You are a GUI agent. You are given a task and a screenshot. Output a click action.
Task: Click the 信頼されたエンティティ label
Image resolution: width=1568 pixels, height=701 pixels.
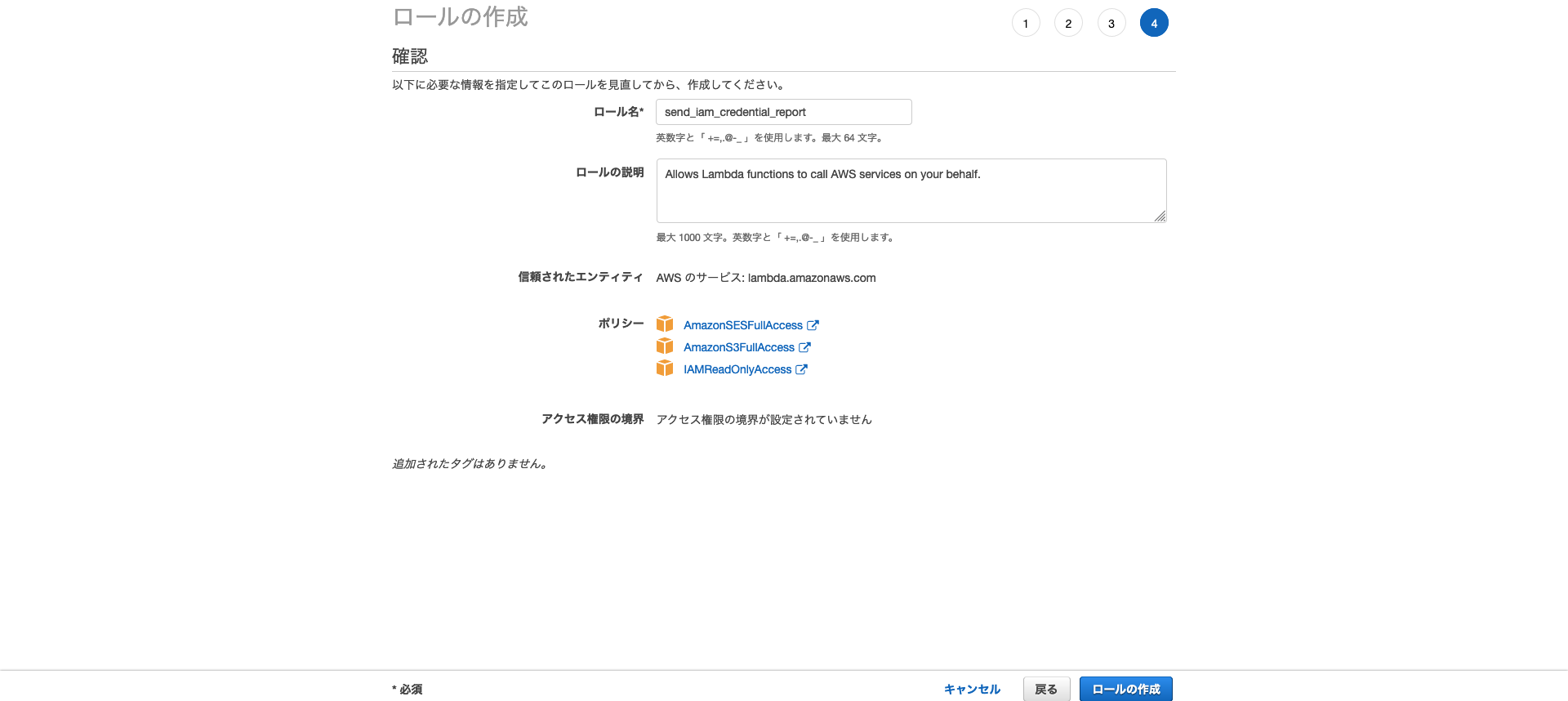point(581,277)
